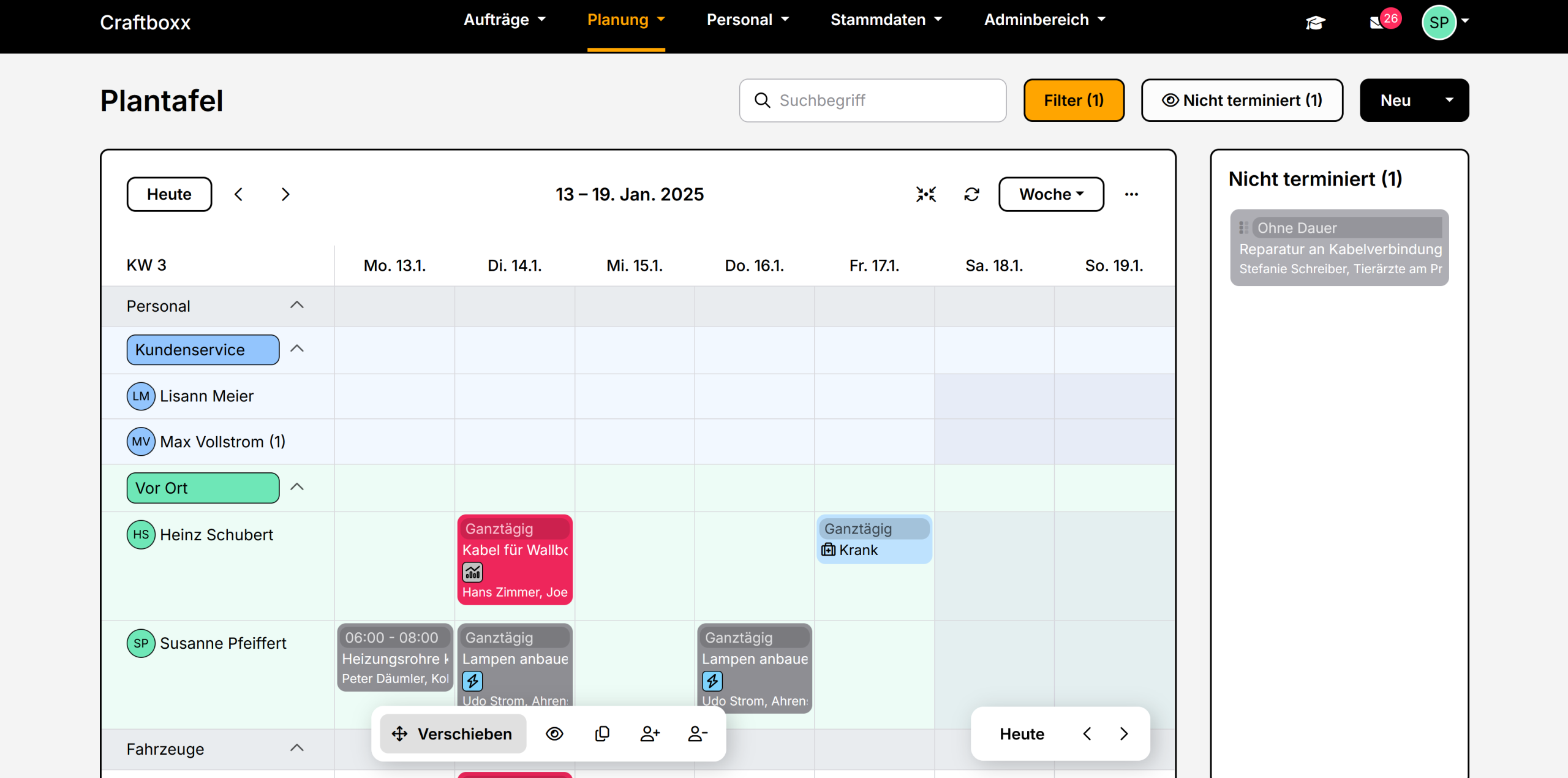Image resolution: width=1568 pixels, height=778 pixels.
Task: Open the notifications icon with 26 badge
Action: (x=1378, y=22)
